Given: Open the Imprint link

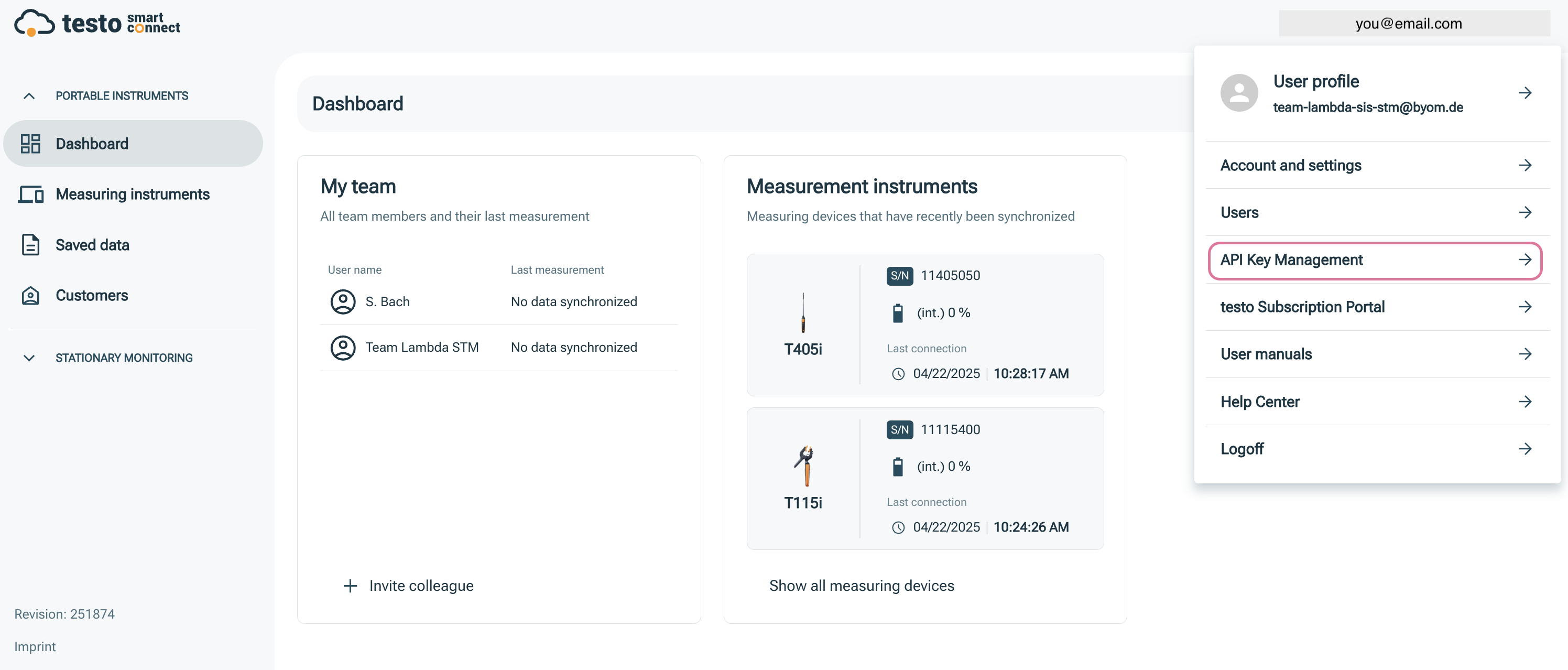Looking at the screenshot, I should click(35, 646).
